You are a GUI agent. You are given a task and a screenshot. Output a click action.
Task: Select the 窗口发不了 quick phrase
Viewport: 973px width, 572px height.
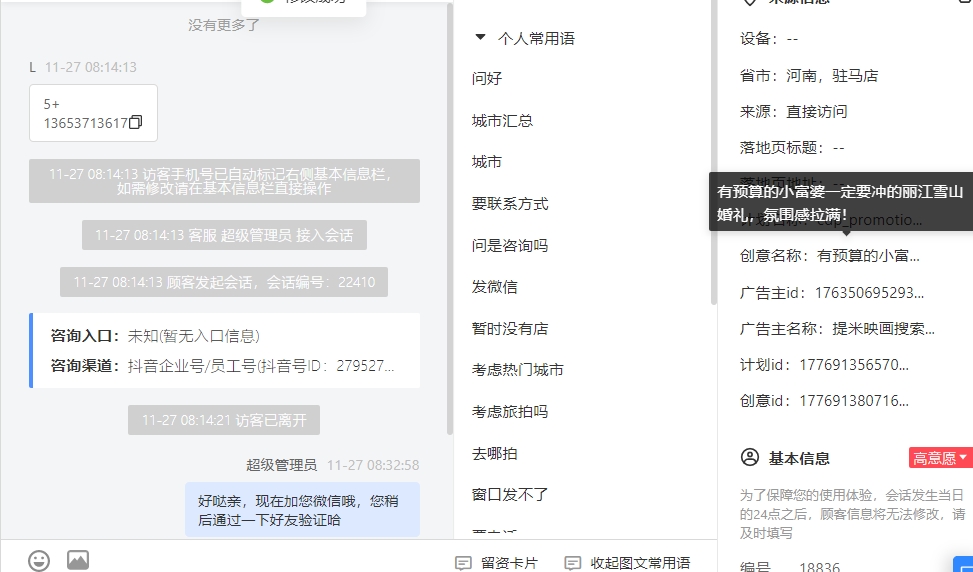click(x=509, y=494)
